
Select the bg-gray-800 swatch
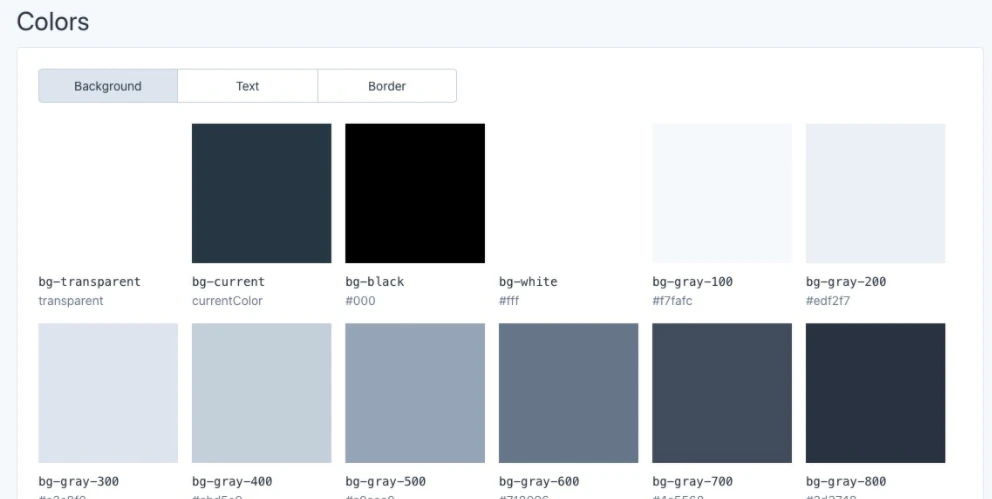click(876, 393)
